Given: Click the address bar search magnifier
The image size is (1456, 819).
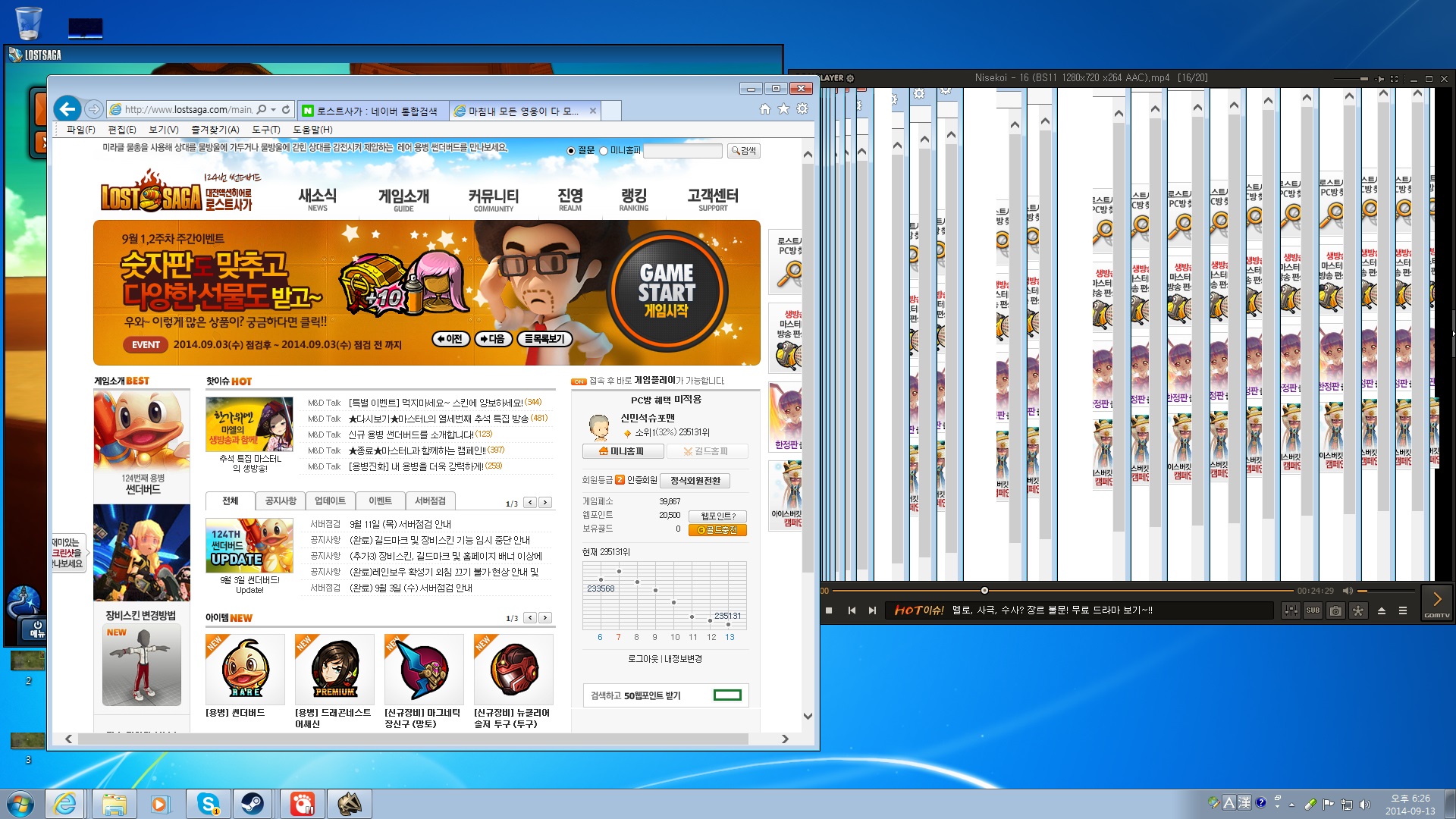Looking at the screenshot, I should pos(262,109).
